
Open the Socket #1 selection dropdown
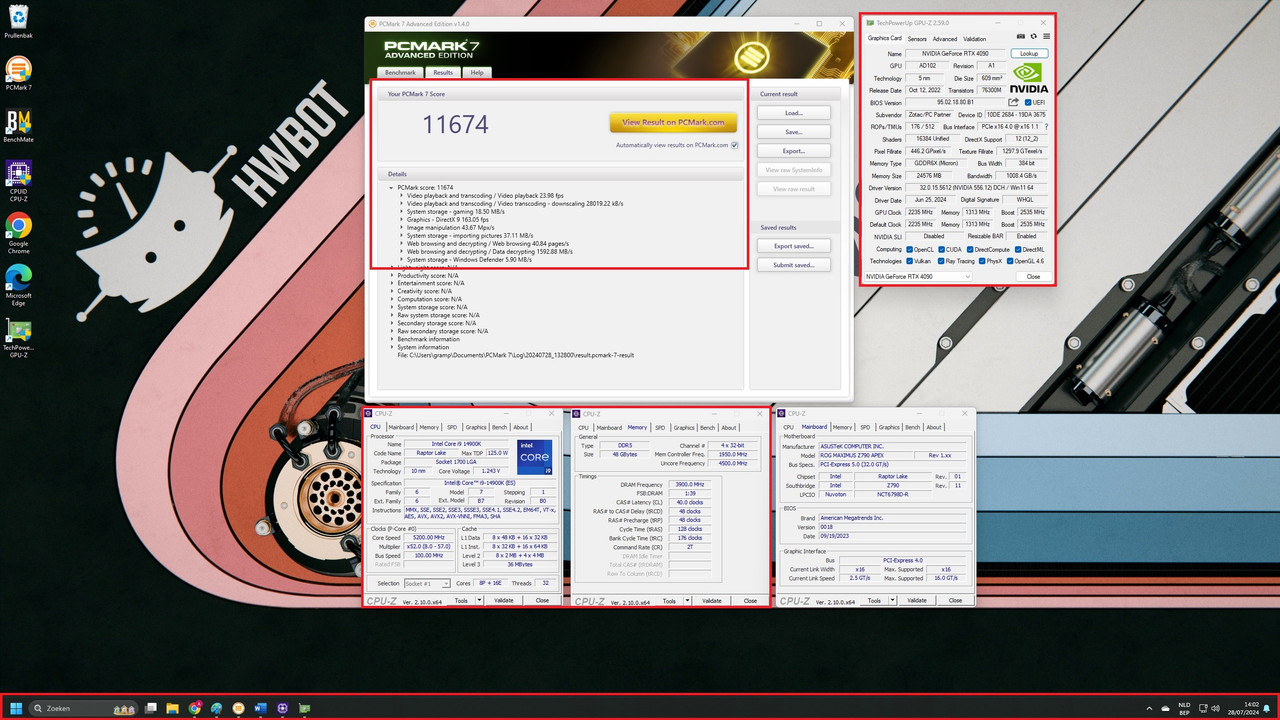point(426,583)
